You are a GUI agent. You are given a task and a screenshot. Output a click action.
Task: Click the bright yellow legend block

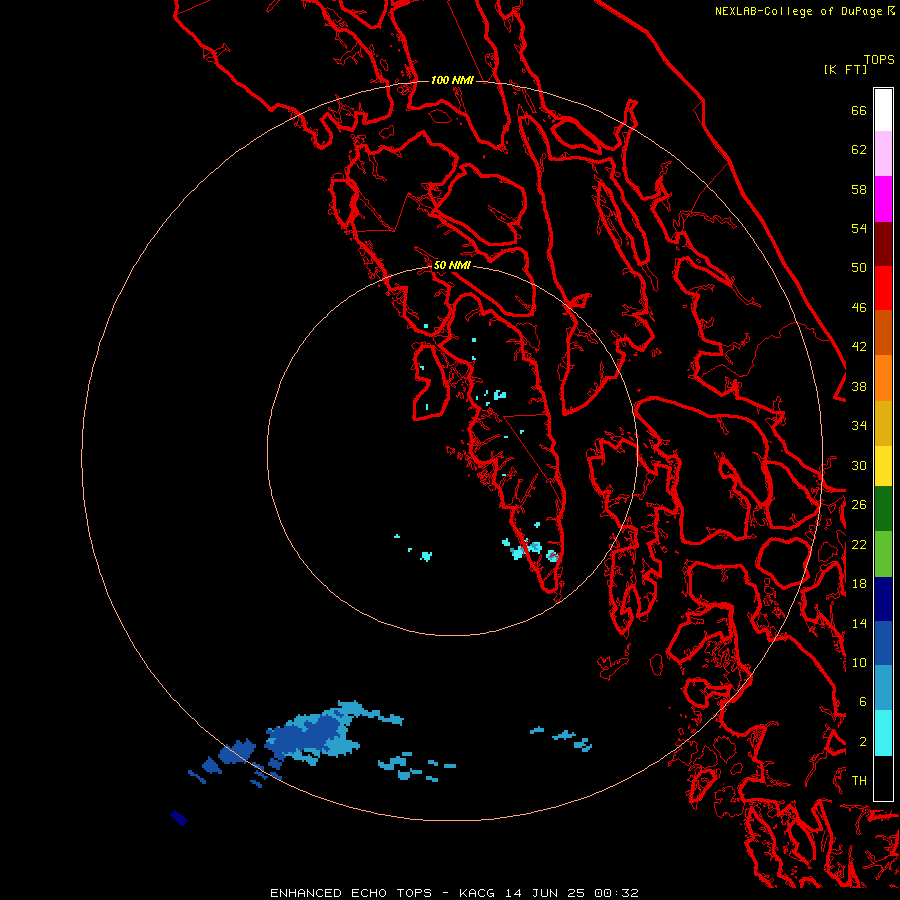(x=883, y=466)
